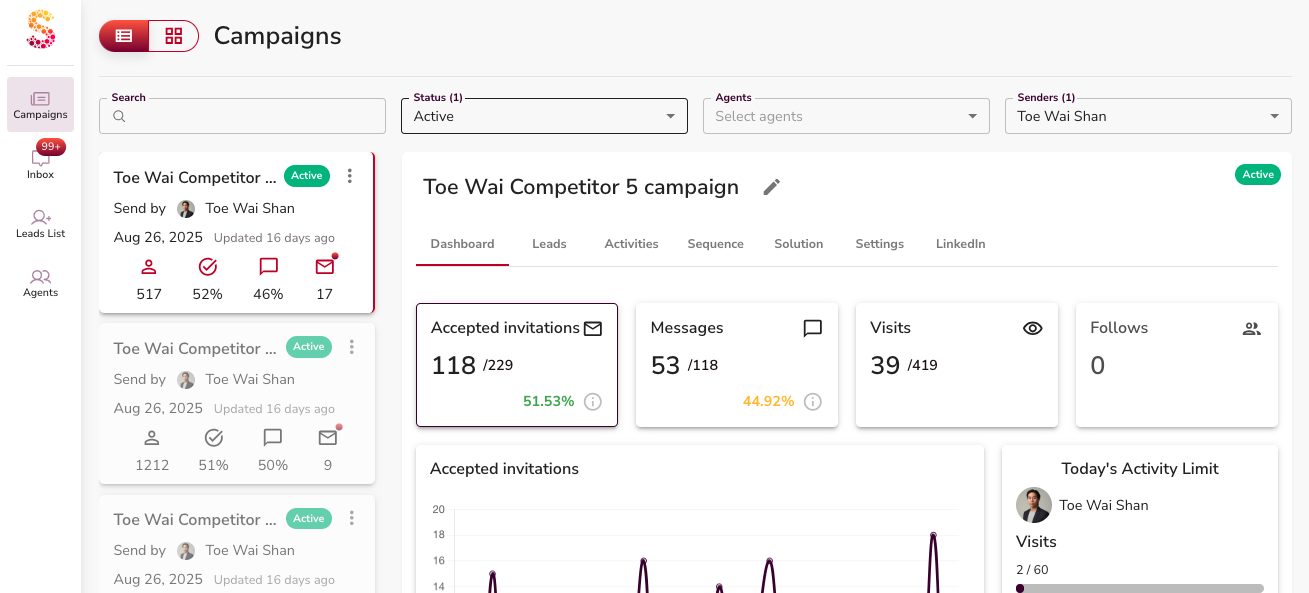Switch to grid view layout

(x=174, y=36)
